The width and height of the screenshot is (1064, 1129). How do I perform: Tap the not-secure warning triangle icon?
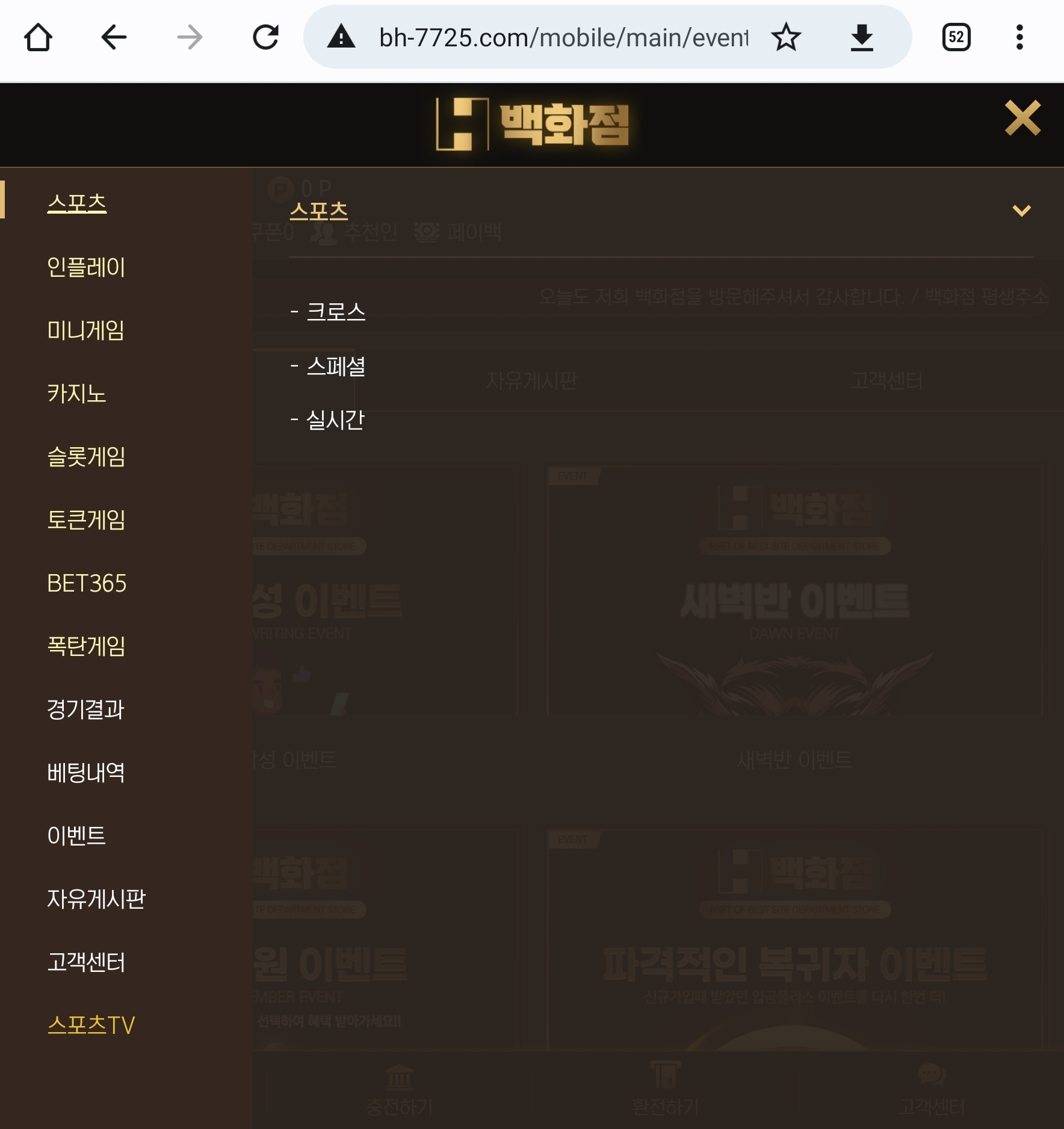[x=341, y=37]
